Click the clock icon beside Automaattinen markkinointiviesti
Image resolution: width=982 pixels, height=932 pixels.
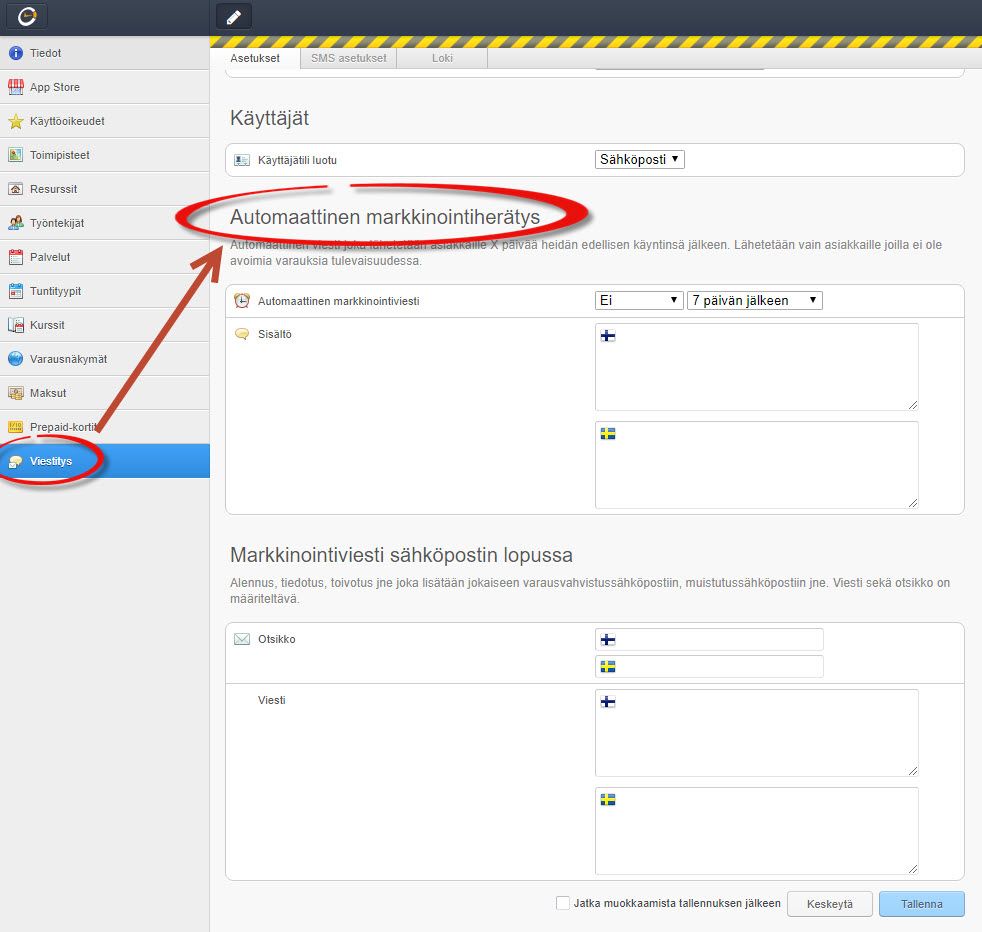click(x=242, y=301)
